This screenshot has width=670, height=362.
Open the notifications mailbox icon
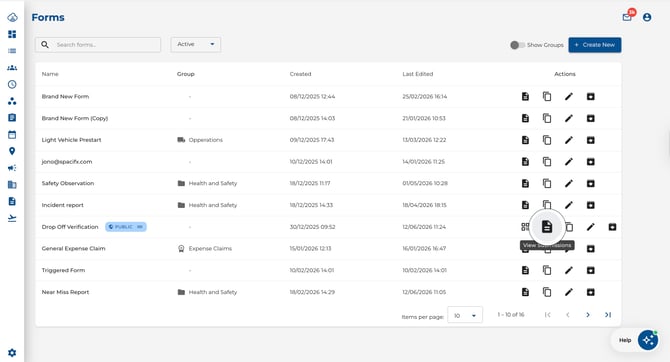click(x=627, y=17)
